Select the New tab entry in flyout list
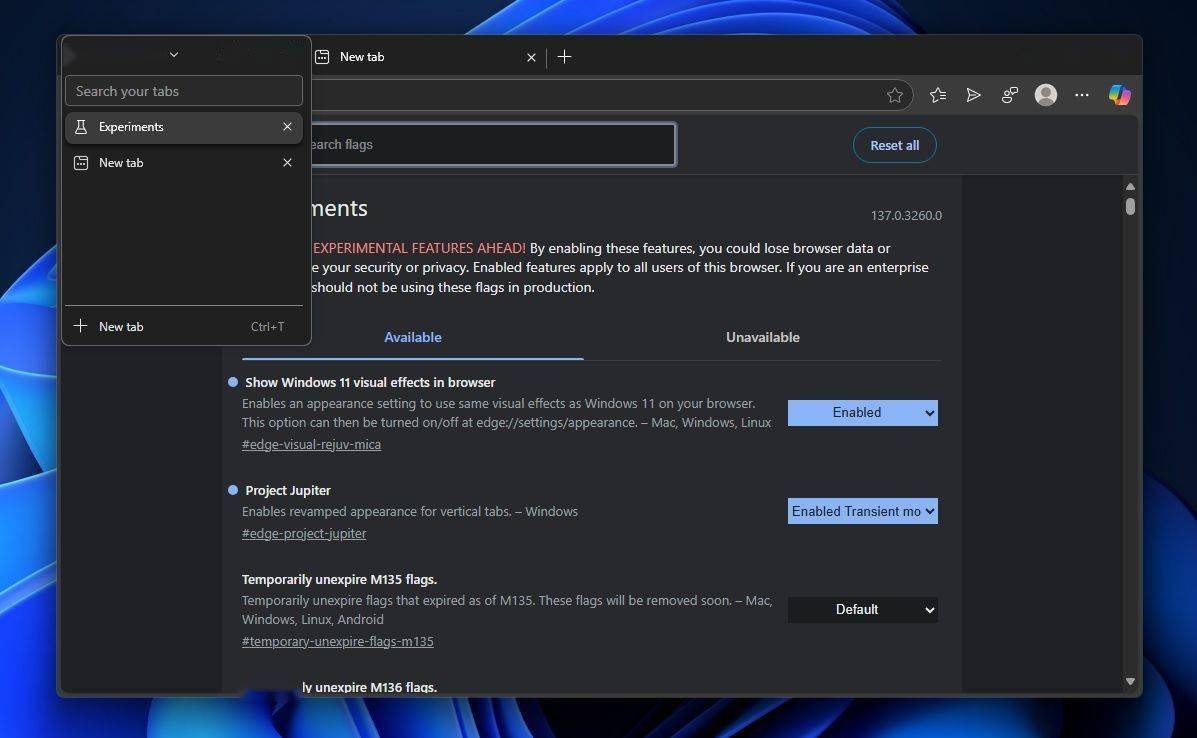The width and height of the screenshot is (1197, 738). click(x=184, y=163)
